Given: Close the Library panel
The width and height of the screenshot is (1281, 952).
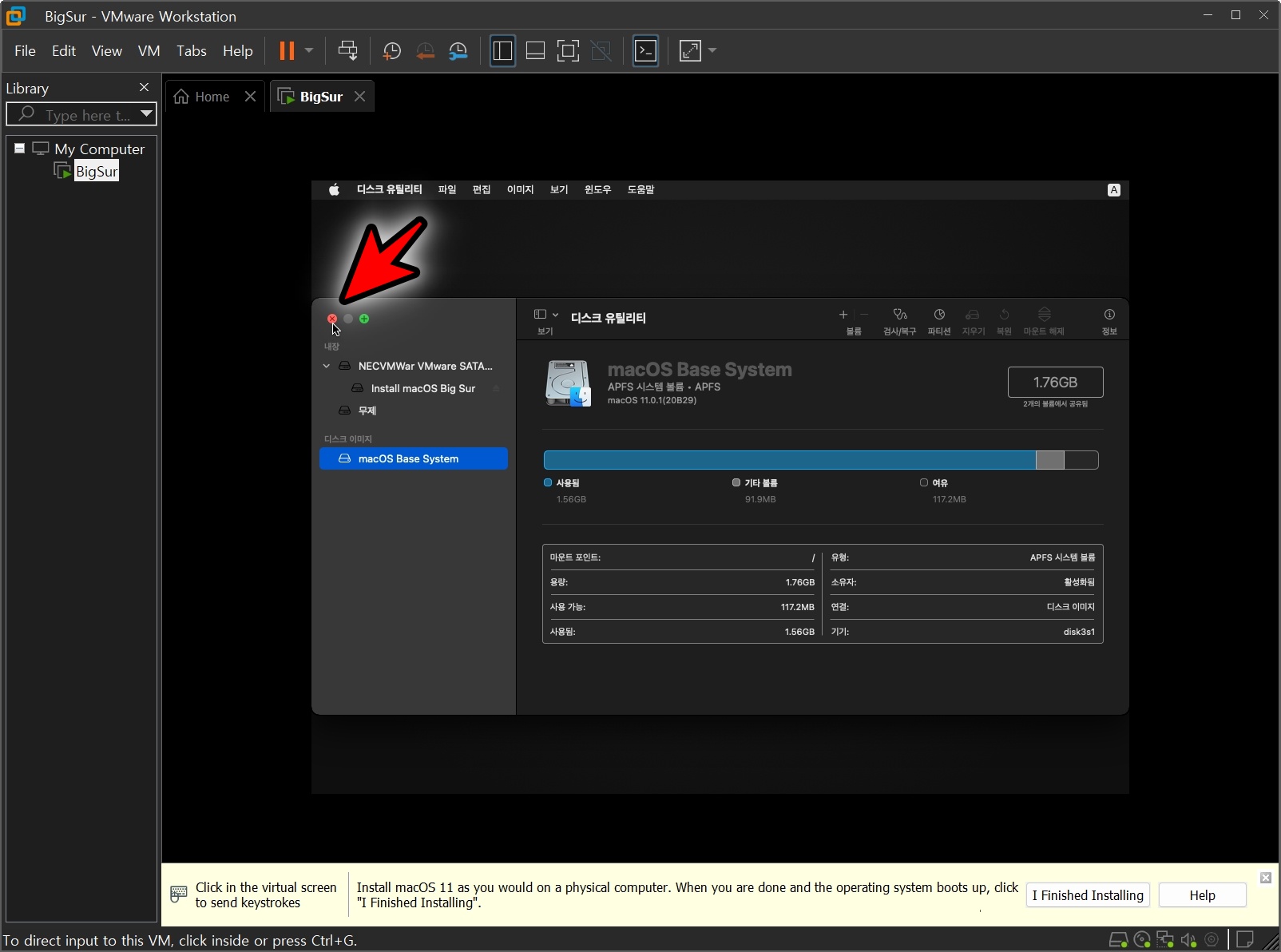Looking at the screenshot, I should click(144, 88).
